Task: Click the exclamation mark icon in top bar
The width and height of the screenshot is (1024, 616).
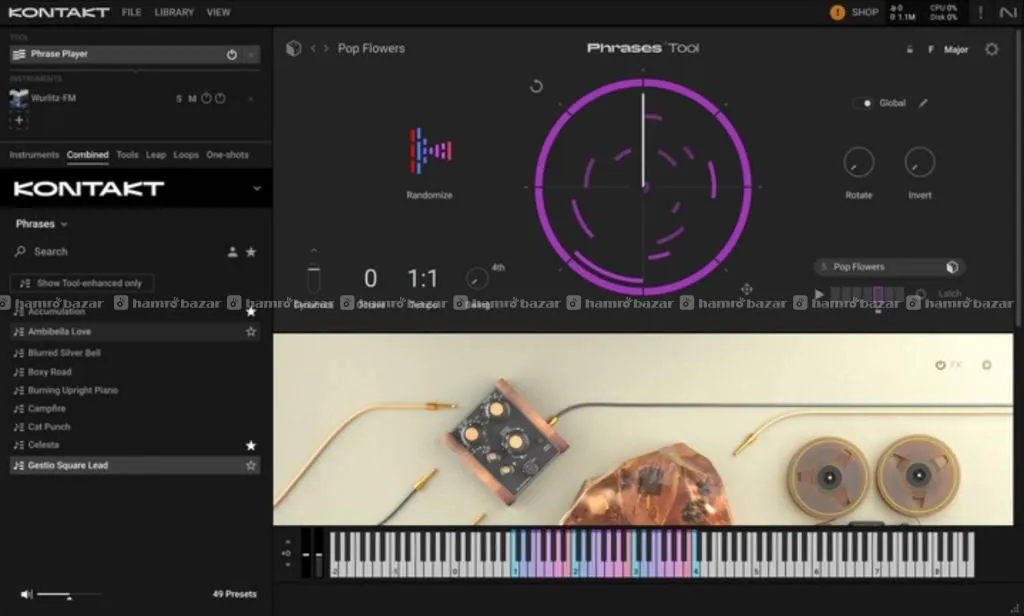Action: 980,12
